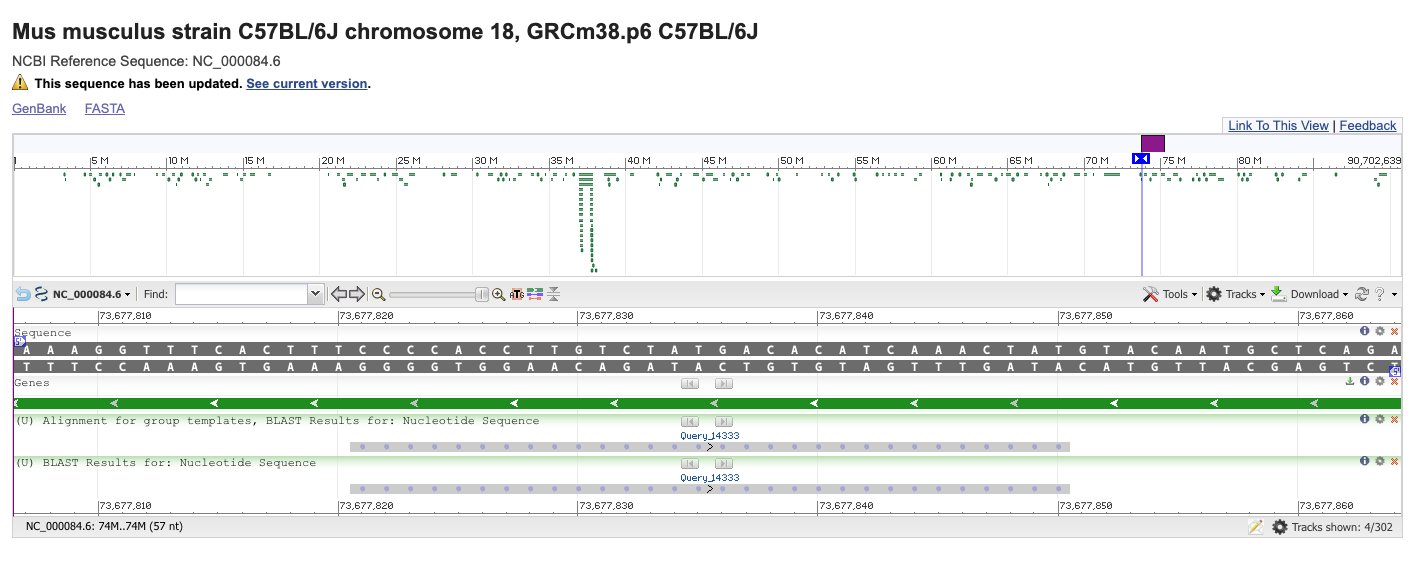Click the collapse-tracks arrows icon

(x=553, y=294)
